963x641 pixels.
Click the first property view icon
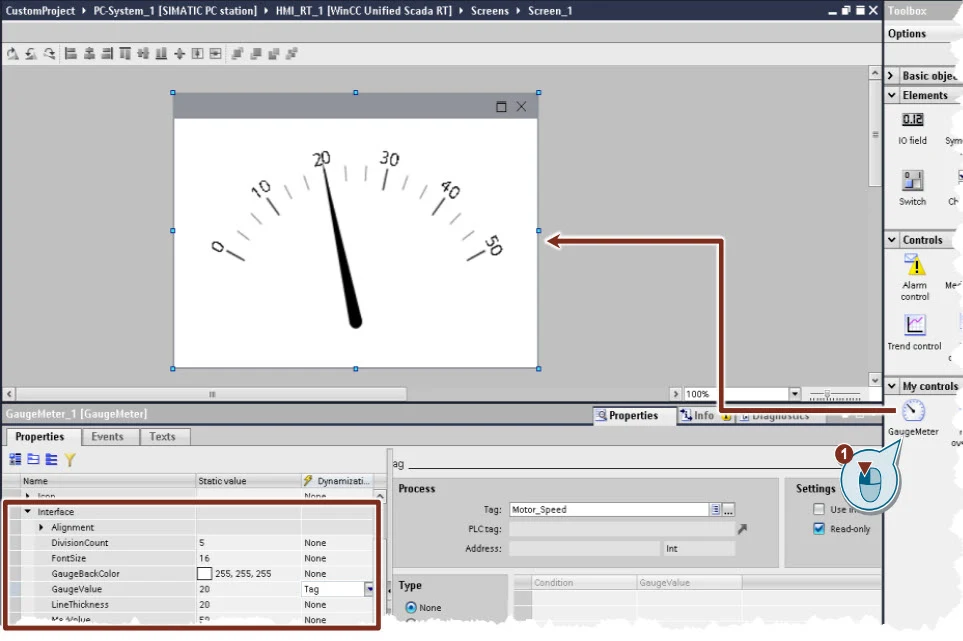15,459
